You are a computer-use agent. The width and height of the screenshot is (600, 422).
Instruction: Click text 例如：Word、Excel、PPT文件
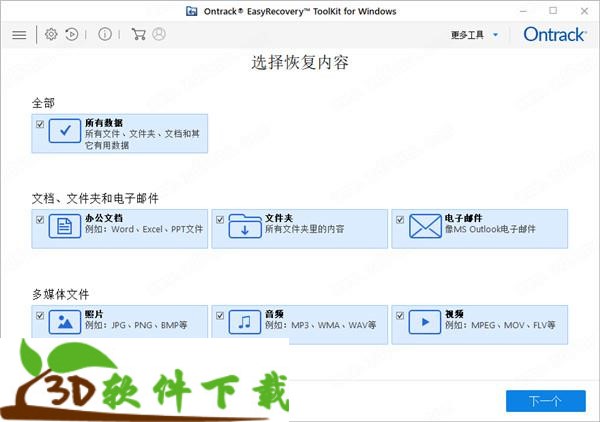144,229
